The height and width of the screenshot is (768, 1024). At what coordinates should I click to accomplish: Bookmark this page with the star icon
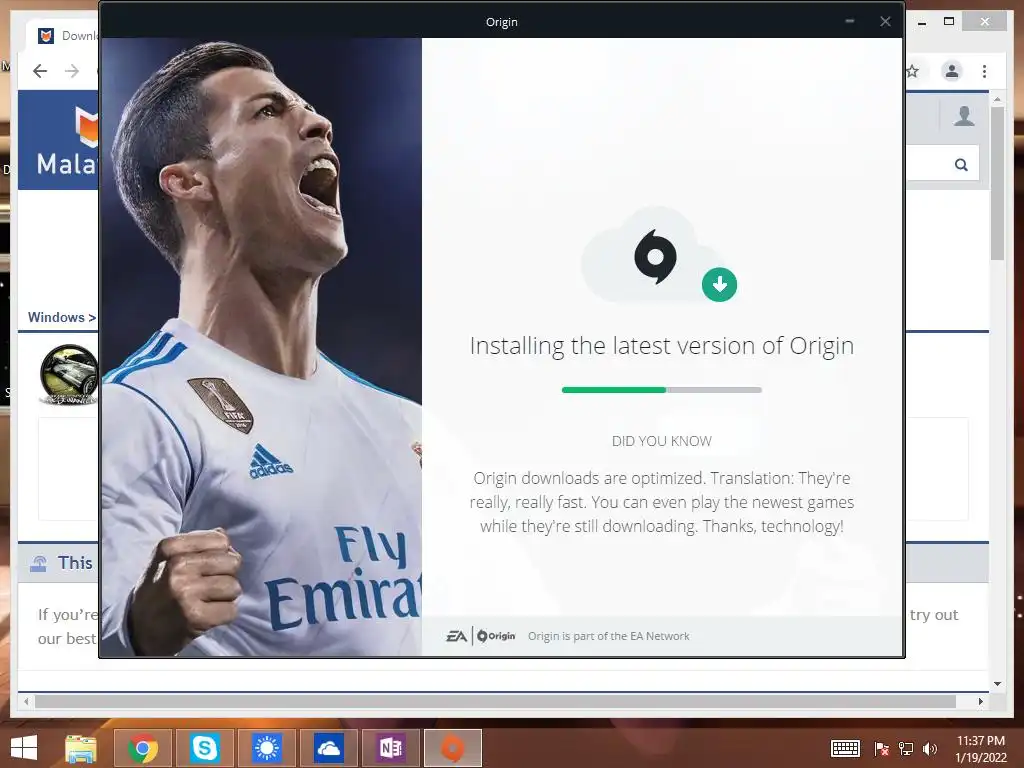pyautogui.click(x=913, y=71)
